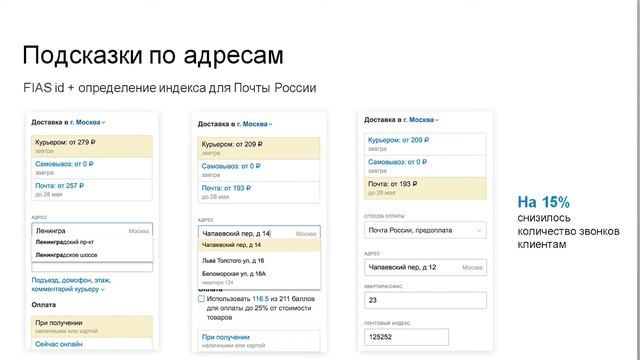Select Сейчас онлайн payment option

tap(92, 344)
